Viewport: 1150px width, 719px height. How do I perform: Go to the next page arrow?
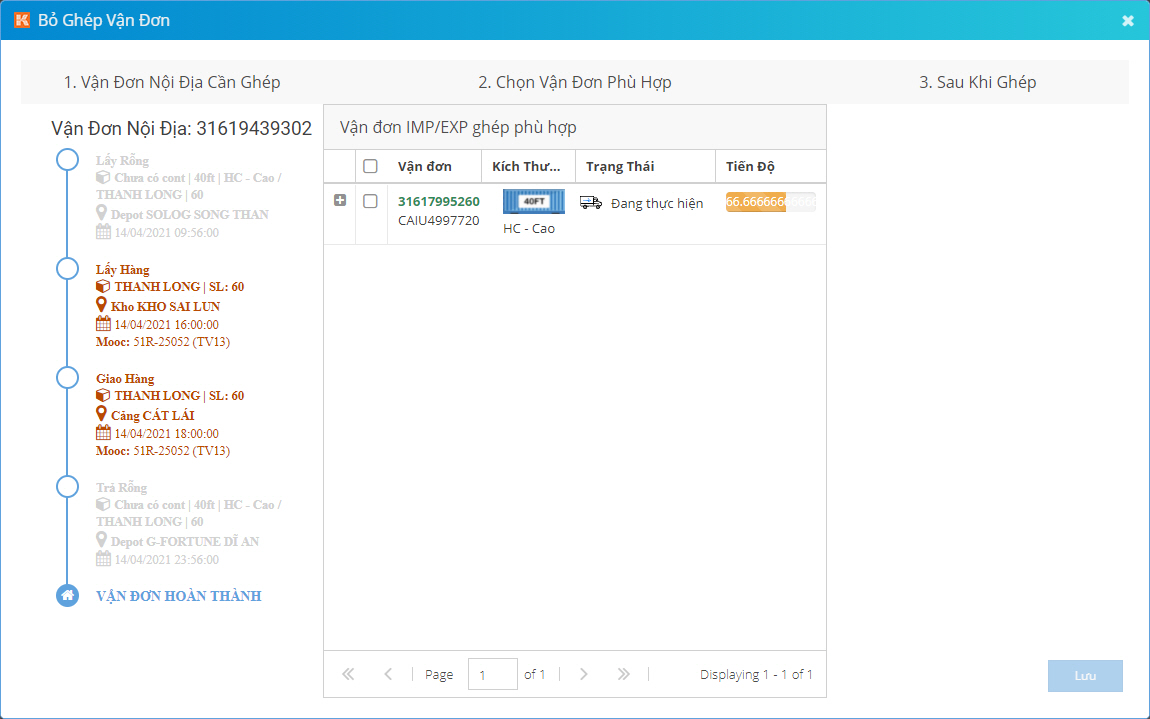[584, 674]
